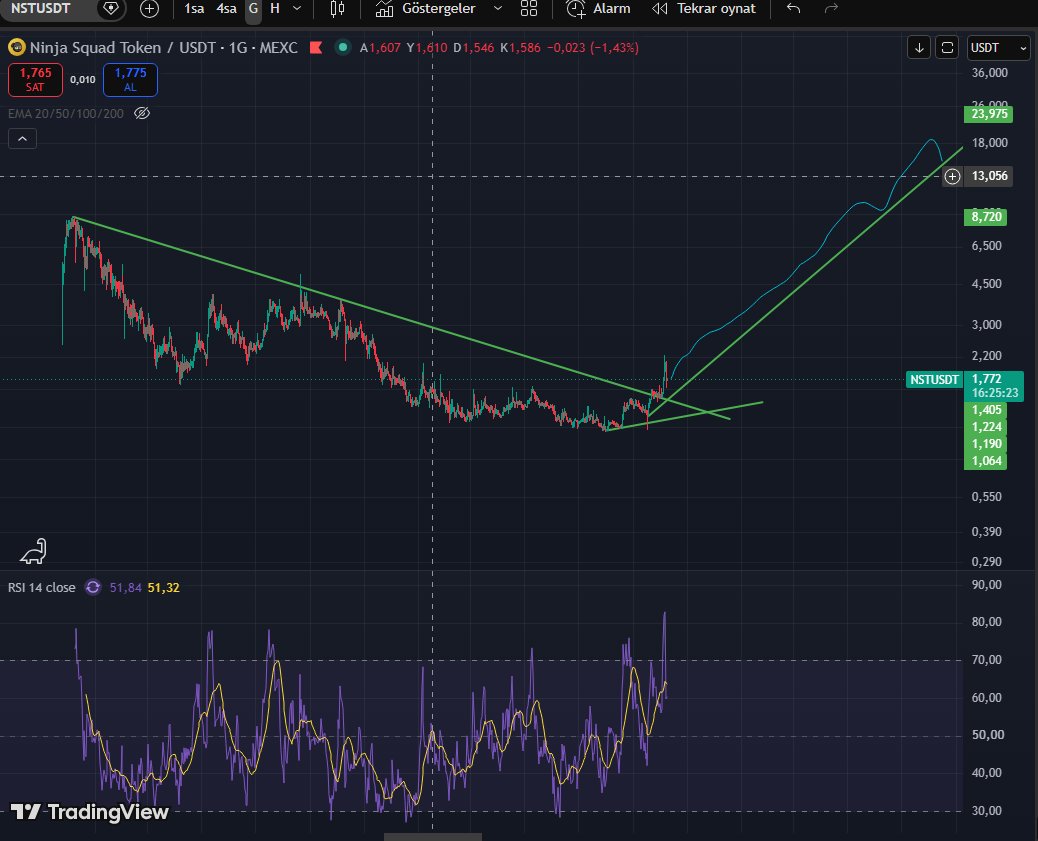Click the plus icon at the 13,056 price
The width and height of the screenshot is (1038, 841).
tap(952, 176)
